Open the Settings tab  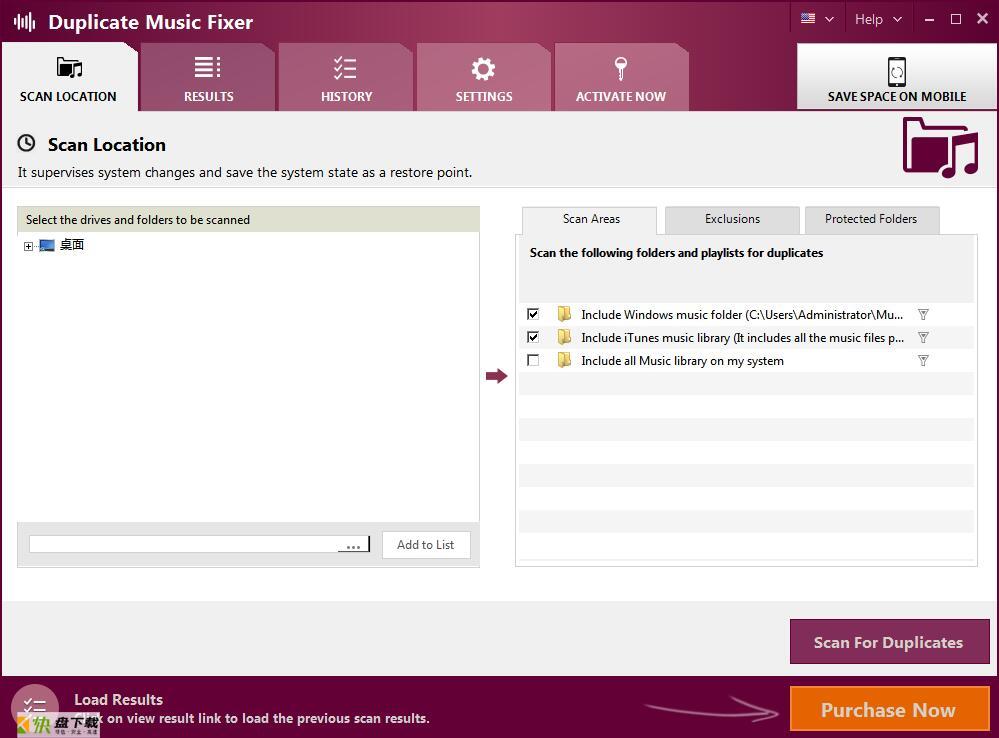pyautogui.click(x=484, y=78)
